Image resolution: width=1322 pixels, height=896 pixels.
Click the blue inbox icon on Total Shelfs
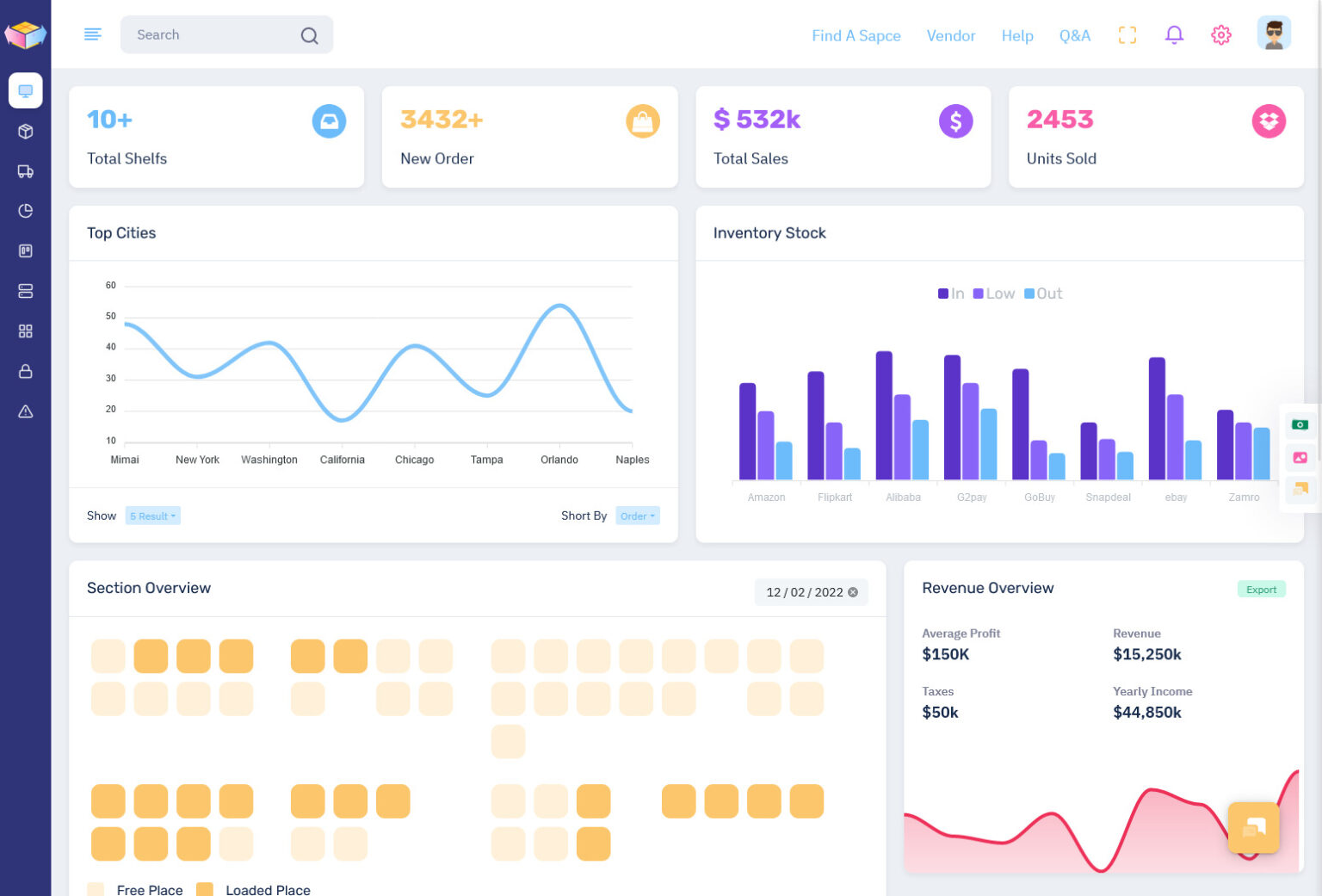tap(329, 121)
